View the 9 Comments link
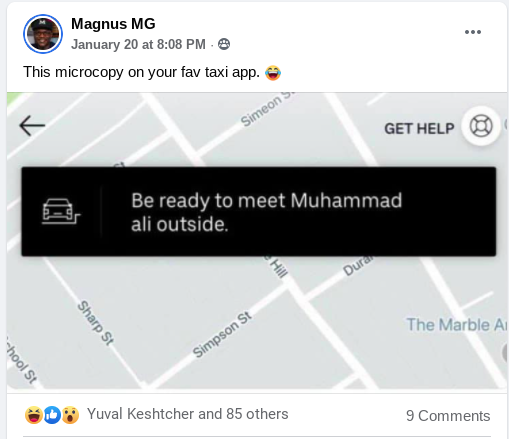Screen dimensions: 509x439 point(448,416)
